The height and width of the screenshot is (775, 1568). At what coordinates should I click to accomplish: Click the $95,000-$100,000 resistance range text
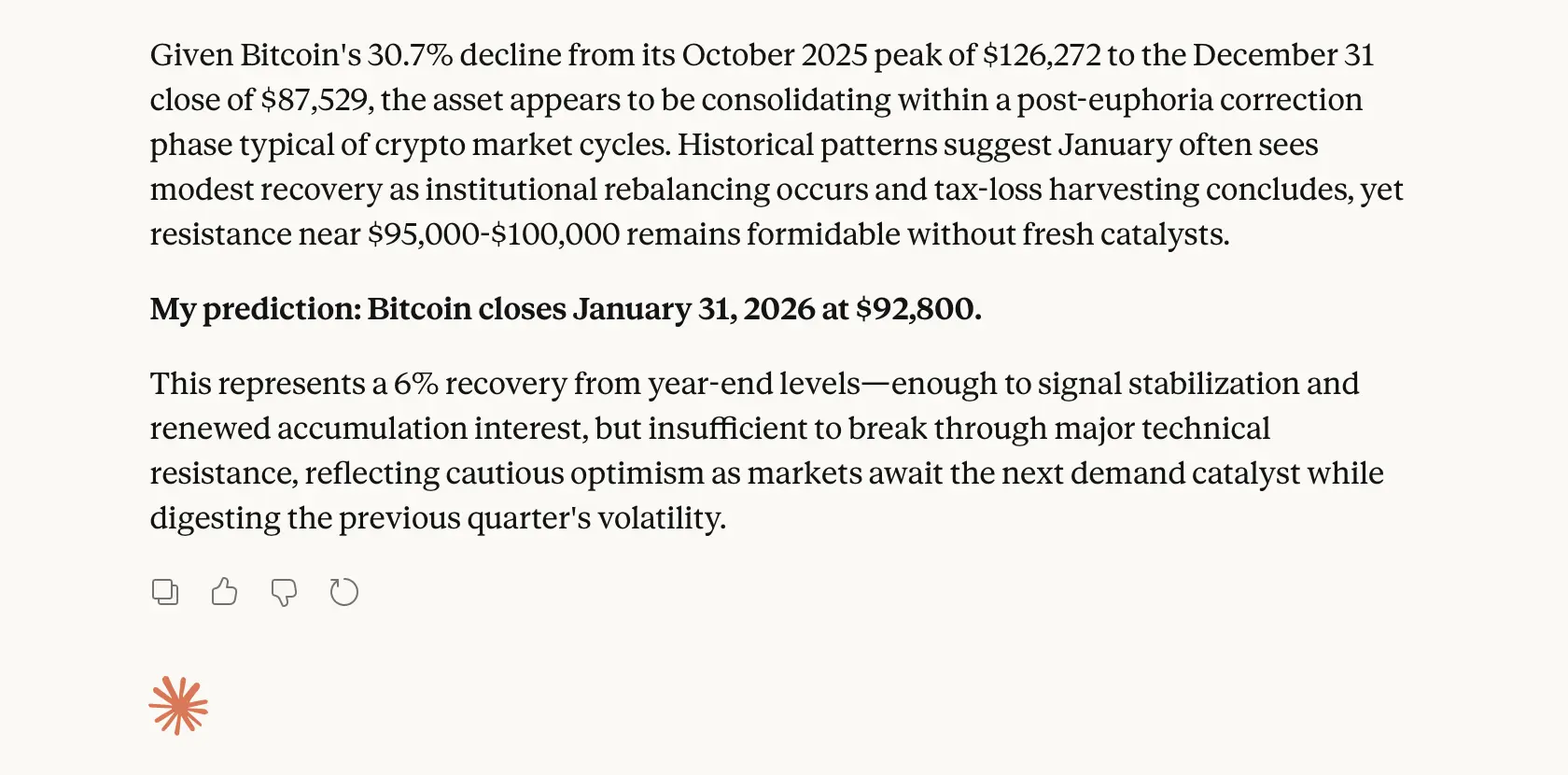(x=495, y=234)
